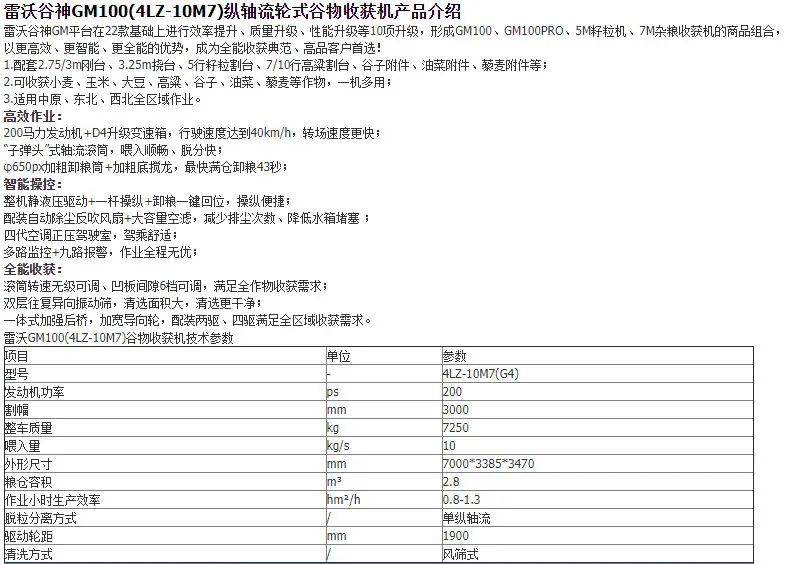This screenshot has width=786, height=564.
Task: Click the line mentioning 40km/h driving speed
Action: pos(192,133)
